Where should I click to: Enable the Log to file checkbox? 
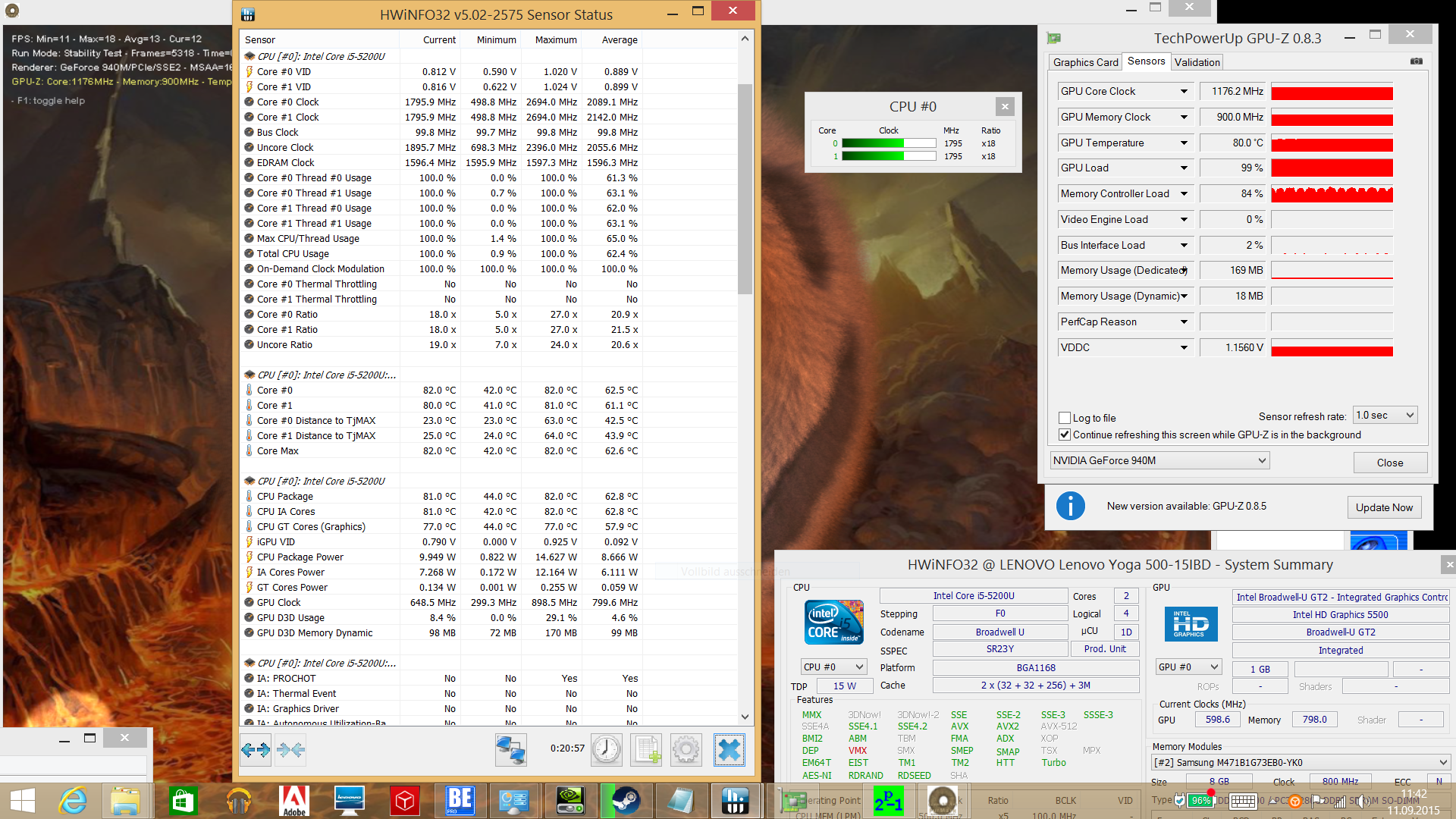pos(1065,418)
